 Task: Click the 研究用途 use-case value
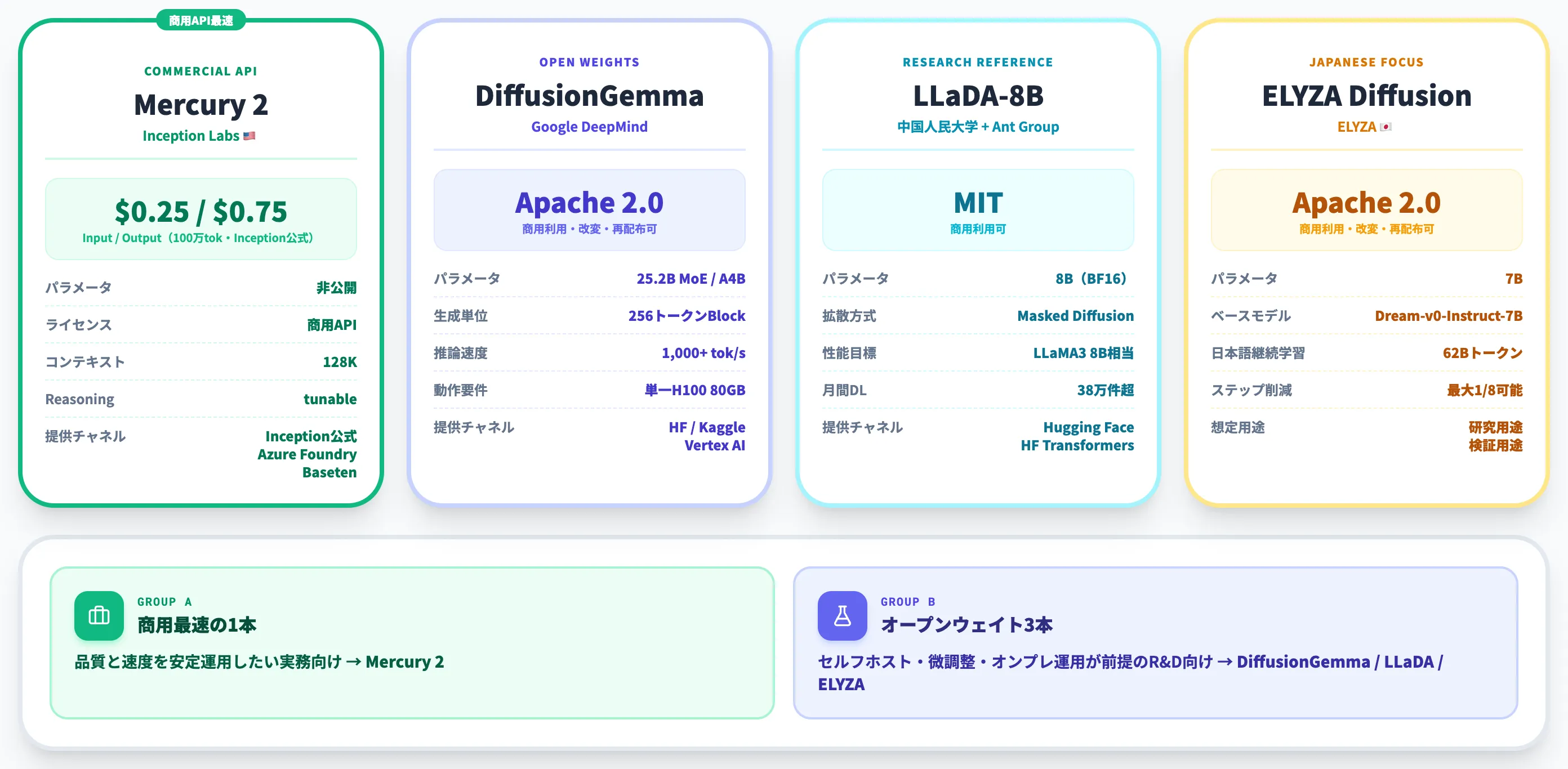(x=1495, y=427)
